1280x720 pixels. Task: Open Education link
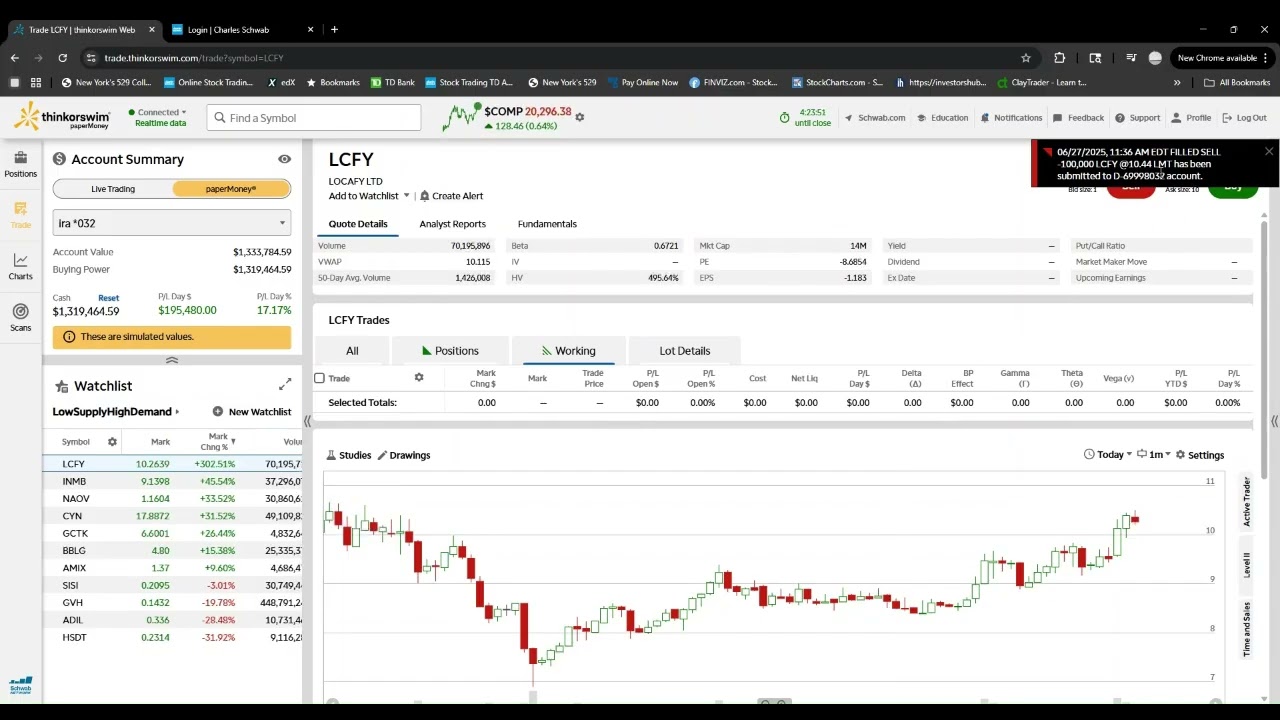coord(941,118)
